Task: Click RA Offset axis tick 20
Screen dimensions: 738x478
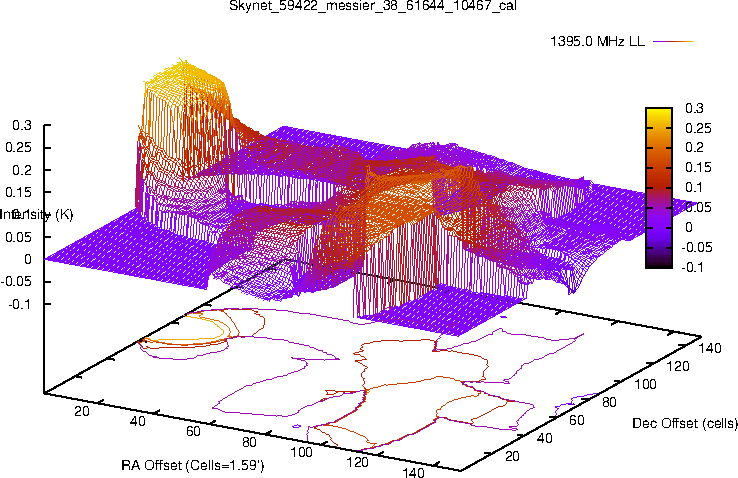Action: click(81, 411)
